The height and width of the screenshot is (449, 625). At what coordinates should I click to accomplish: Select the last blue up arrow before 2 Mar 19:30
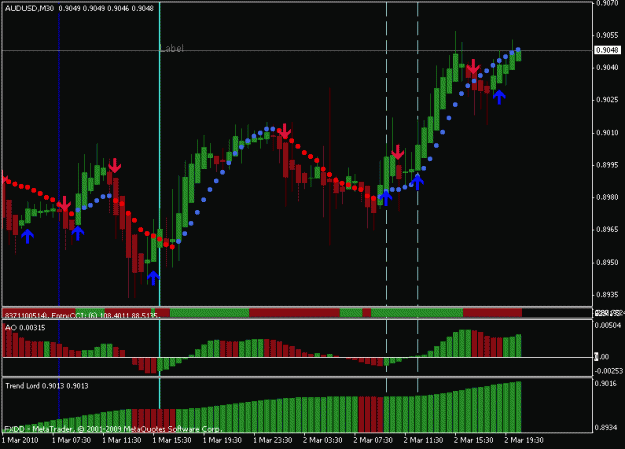(499, 97)
